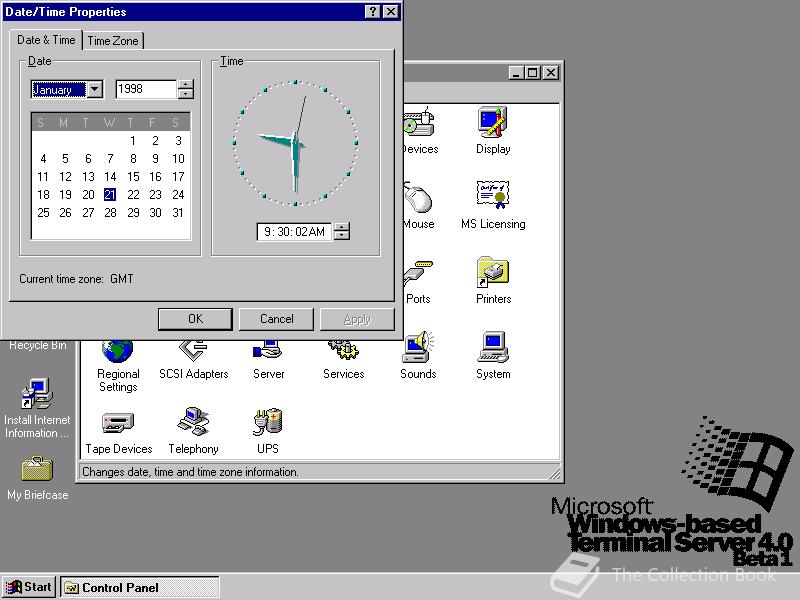800x600 pixels.
Task: Decrease the year with down arrow
Action: 186,94
